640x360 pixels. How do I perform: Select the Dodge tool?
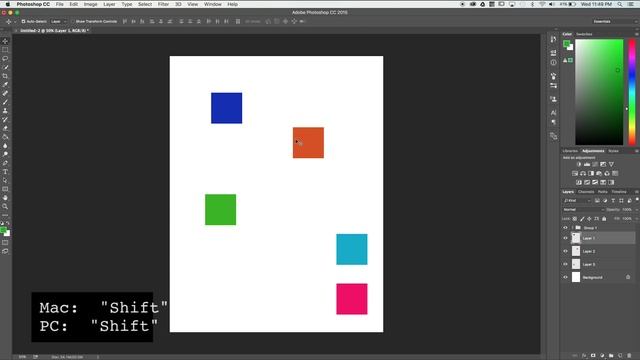5,154
